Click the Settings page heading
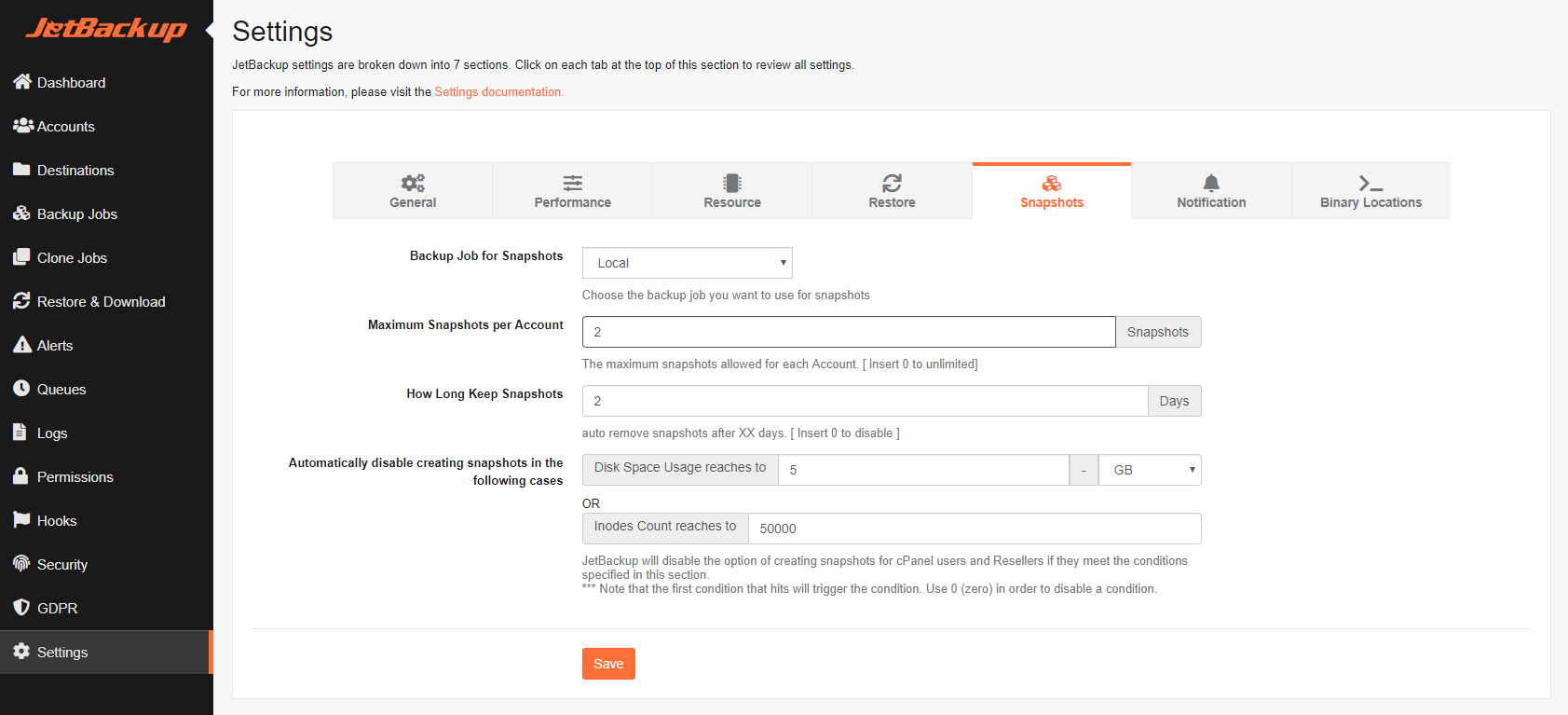The height and width of the screenshot is (715, 1568). coord(282,32)
